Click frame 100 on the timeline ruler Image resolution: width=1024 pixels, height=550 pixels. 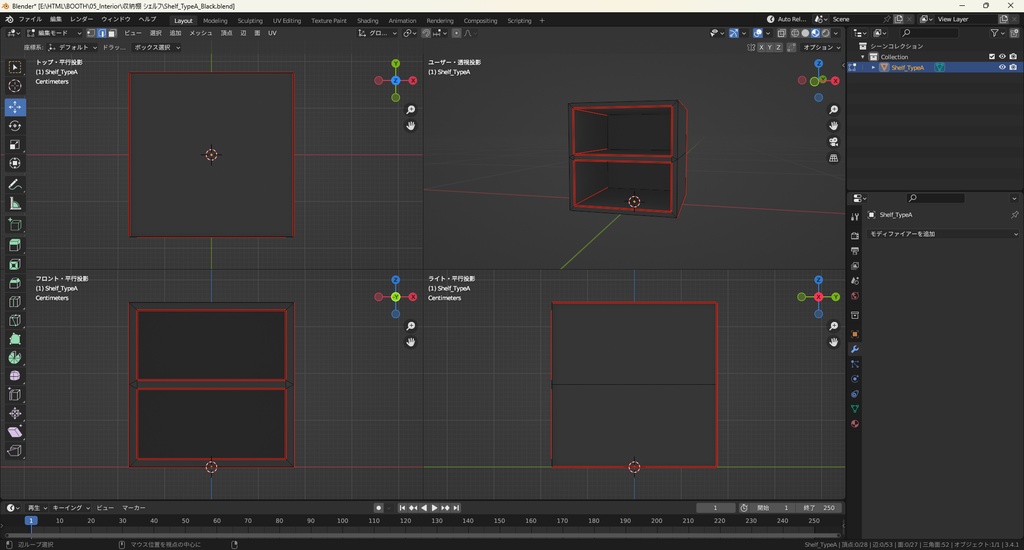click(343, 521)
